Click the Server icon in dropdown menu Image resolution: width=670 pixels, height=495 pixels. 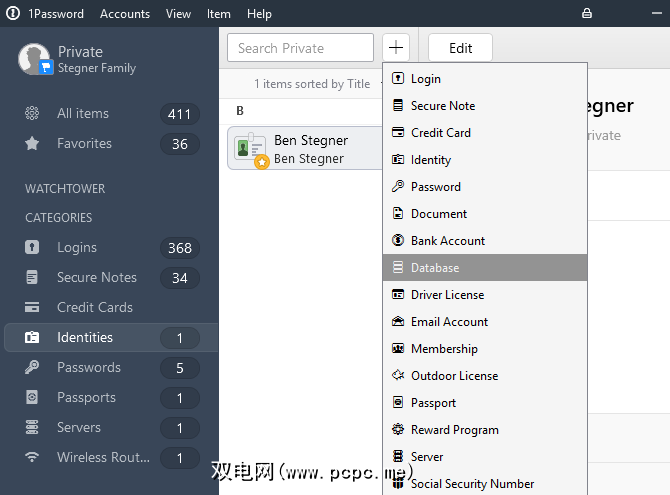point(398,456)
